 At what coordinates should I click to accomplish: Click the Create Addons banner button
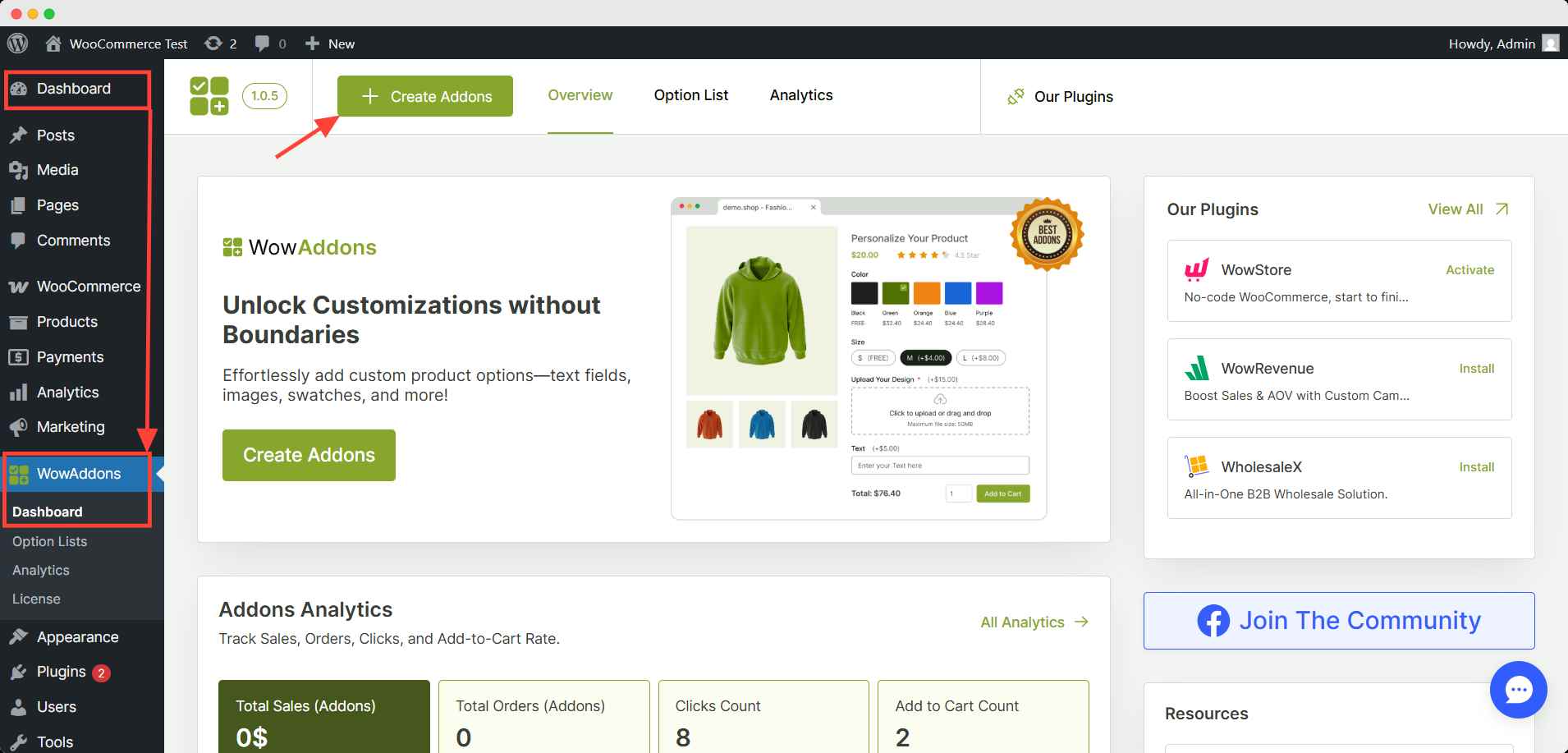point(309,455)
